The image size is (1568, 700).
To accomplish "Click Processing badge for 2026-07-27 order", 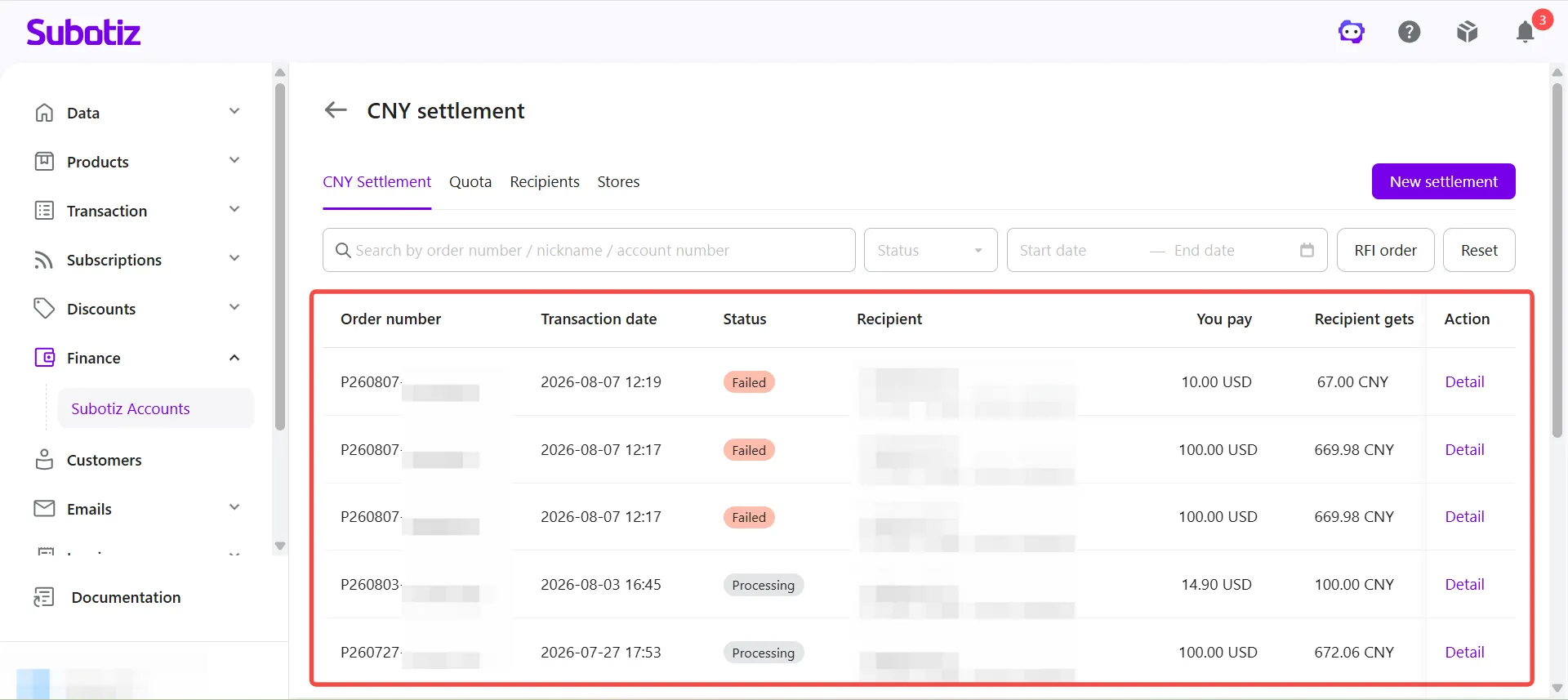I will (764, 653).
